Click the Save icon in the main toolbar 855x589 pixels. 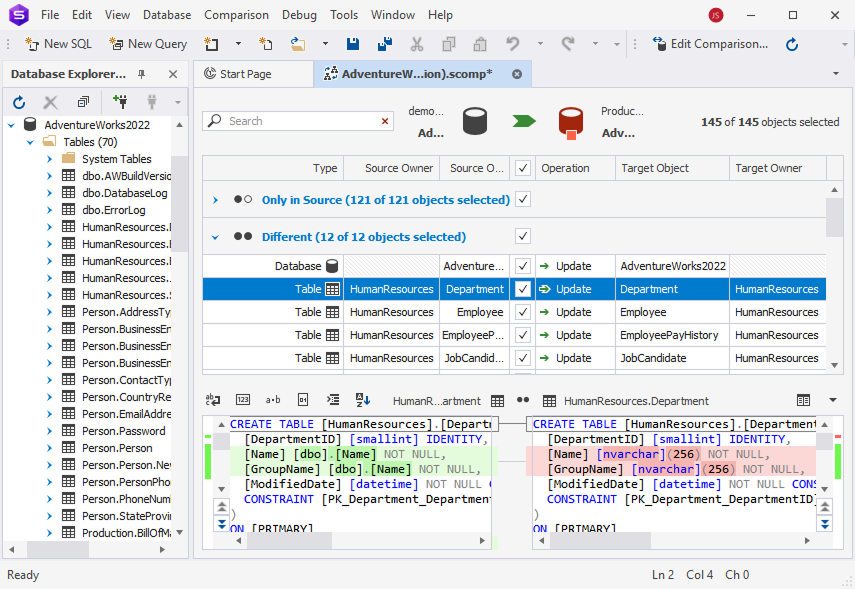click(352, 44)
